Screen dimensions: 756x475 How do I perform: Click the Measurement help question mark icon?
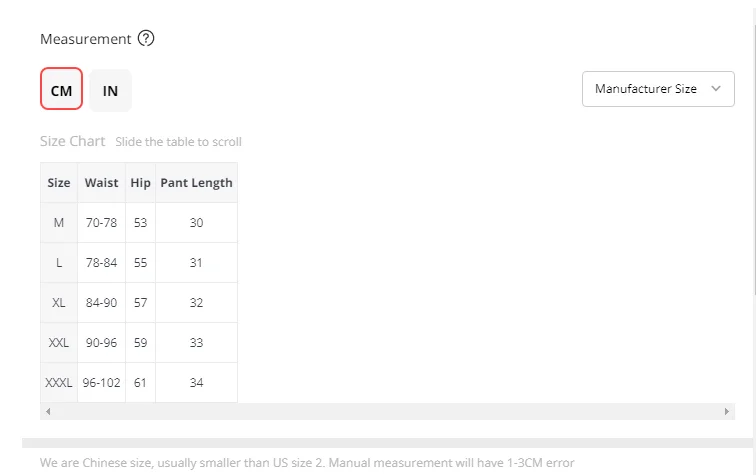click(146, 38)
